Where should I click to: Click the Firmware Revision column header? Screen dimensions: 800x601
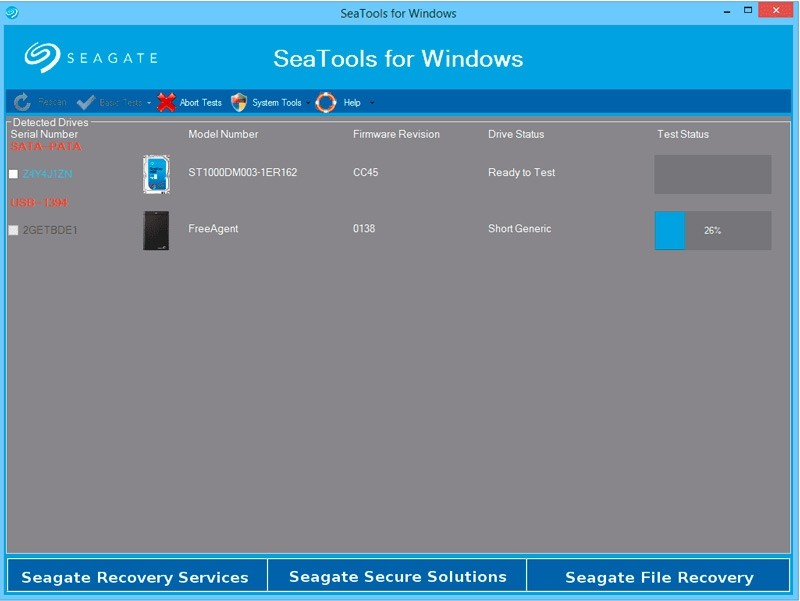(x=396, y=134)
